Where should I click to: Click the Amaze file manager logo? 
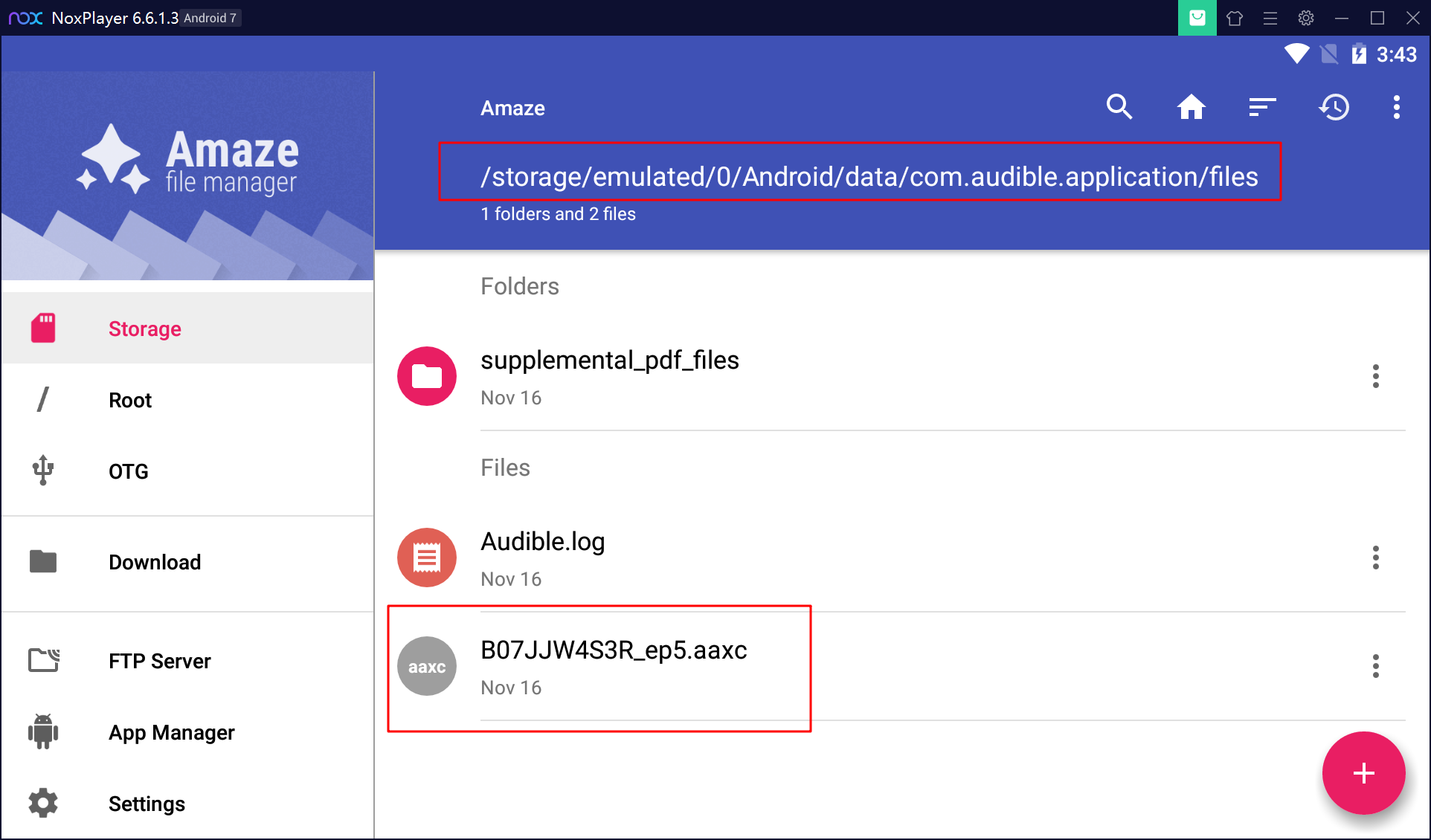187,161
